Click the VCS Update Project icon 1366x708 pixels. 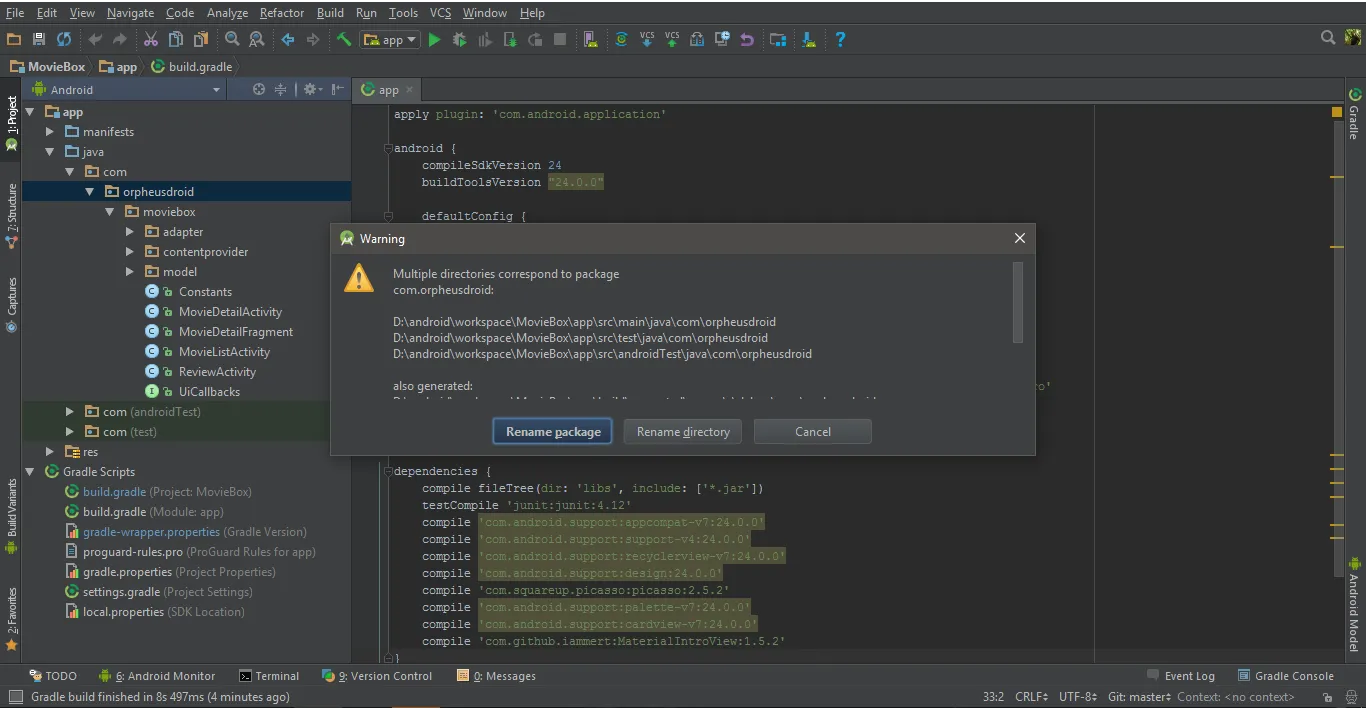(x=647, y=39)
